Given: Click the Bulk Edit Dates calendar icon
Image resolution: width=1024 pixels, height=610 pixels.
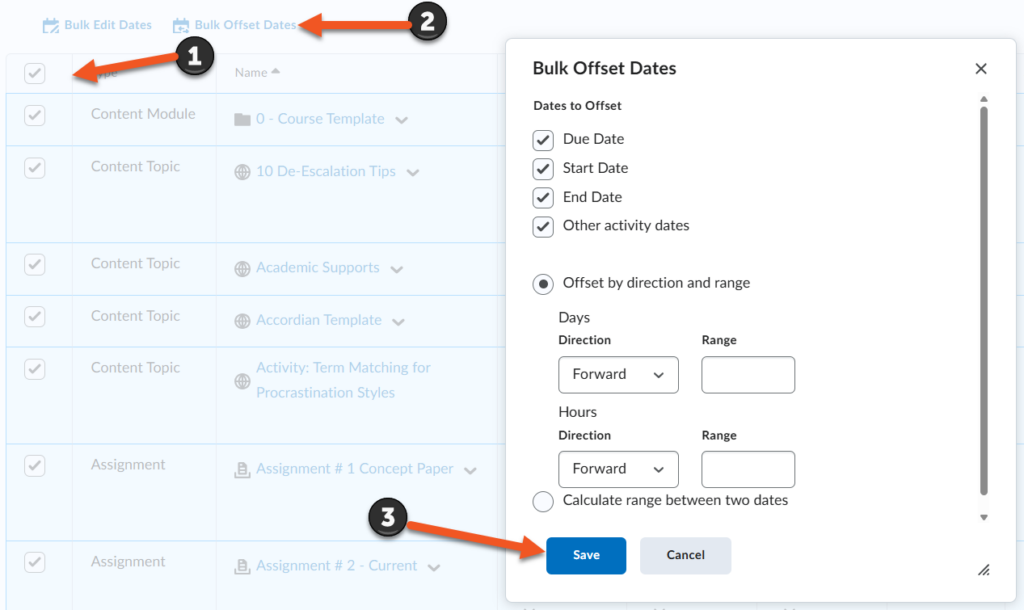Looking at the screenshot, I should (51, 25).
